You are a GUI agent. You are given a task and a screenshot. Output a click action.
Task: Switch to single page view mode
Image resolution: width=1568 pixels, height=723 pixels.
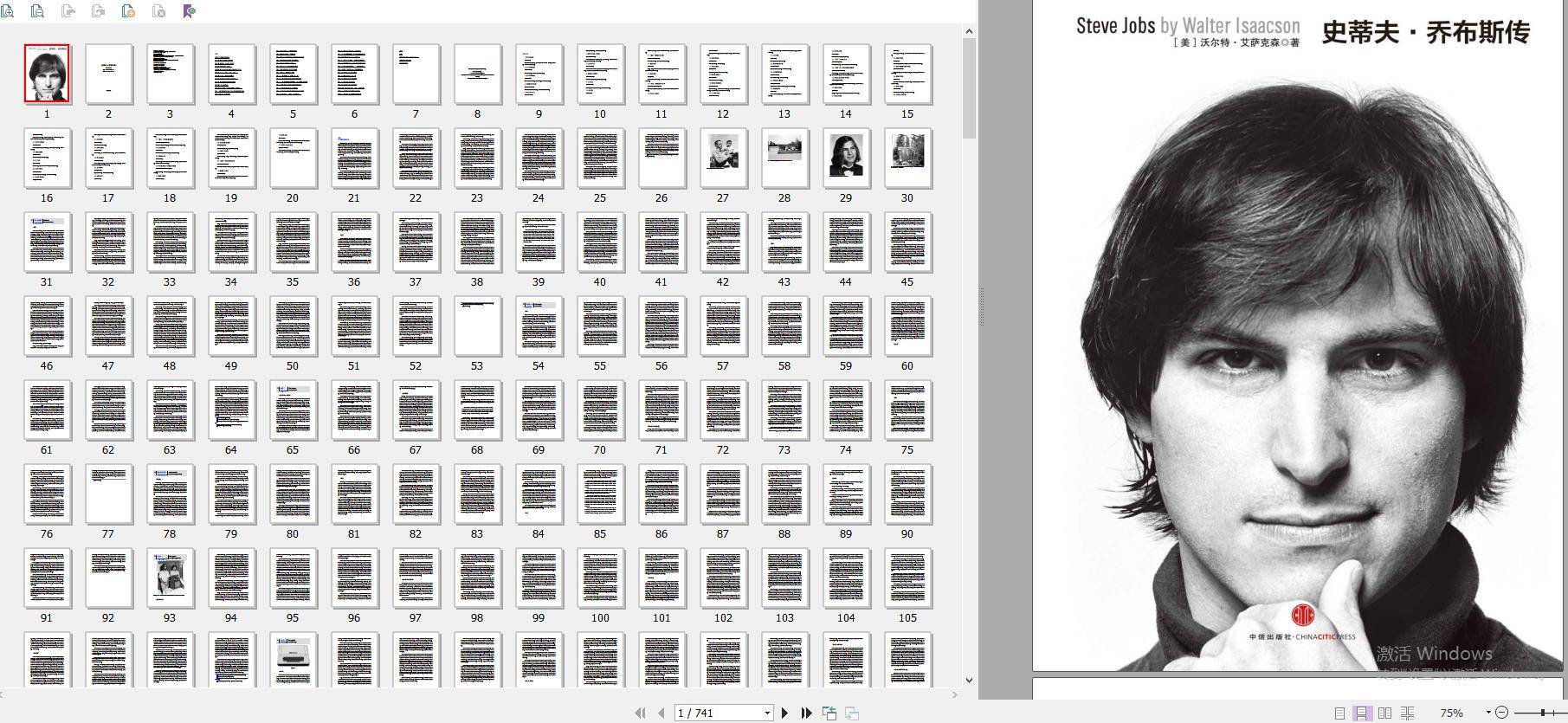(1339, 713)
